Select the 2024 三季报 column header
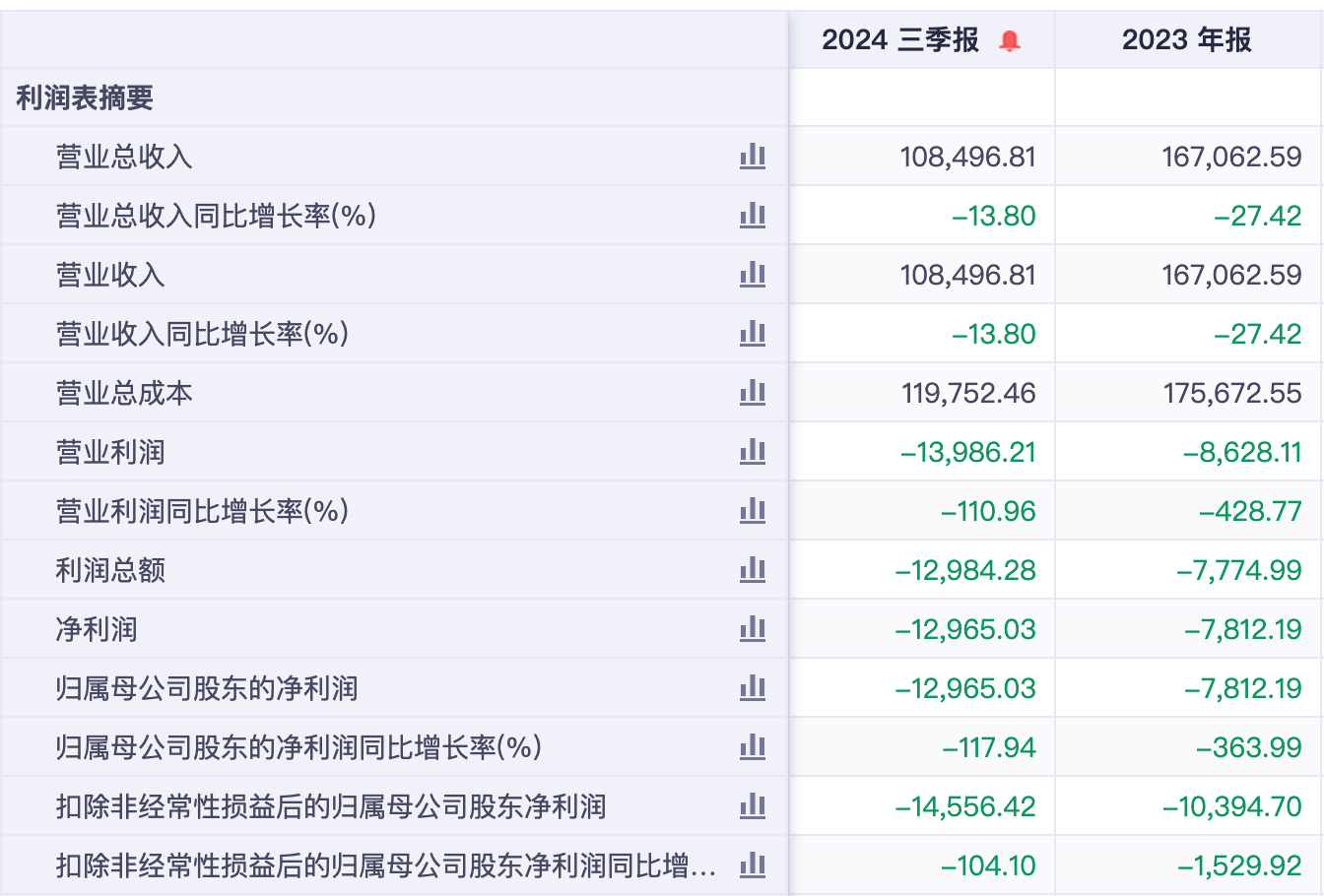 [900, 40]
